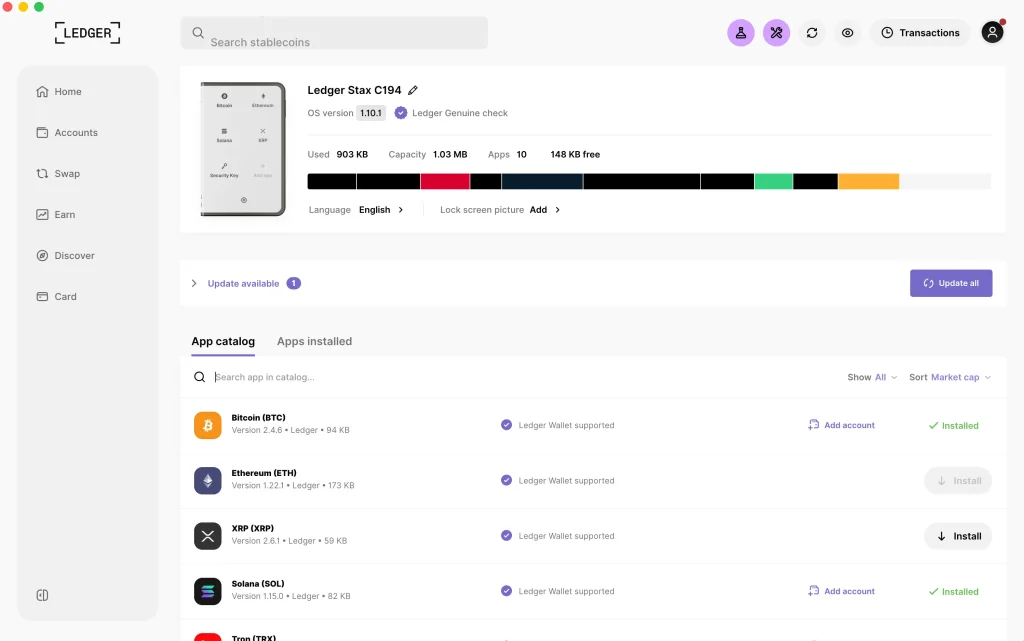Screen dimensions: 1024x641
Task: Open the Card section
Action: tap(56, 296)
